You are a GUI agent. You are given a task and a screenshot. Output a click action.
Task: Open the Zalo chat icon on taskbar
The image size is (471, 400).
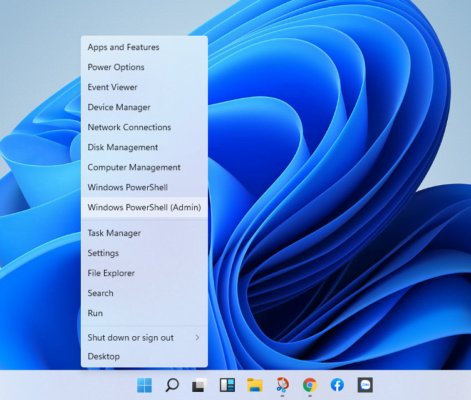pyautogui.click(x=365, y=385)
